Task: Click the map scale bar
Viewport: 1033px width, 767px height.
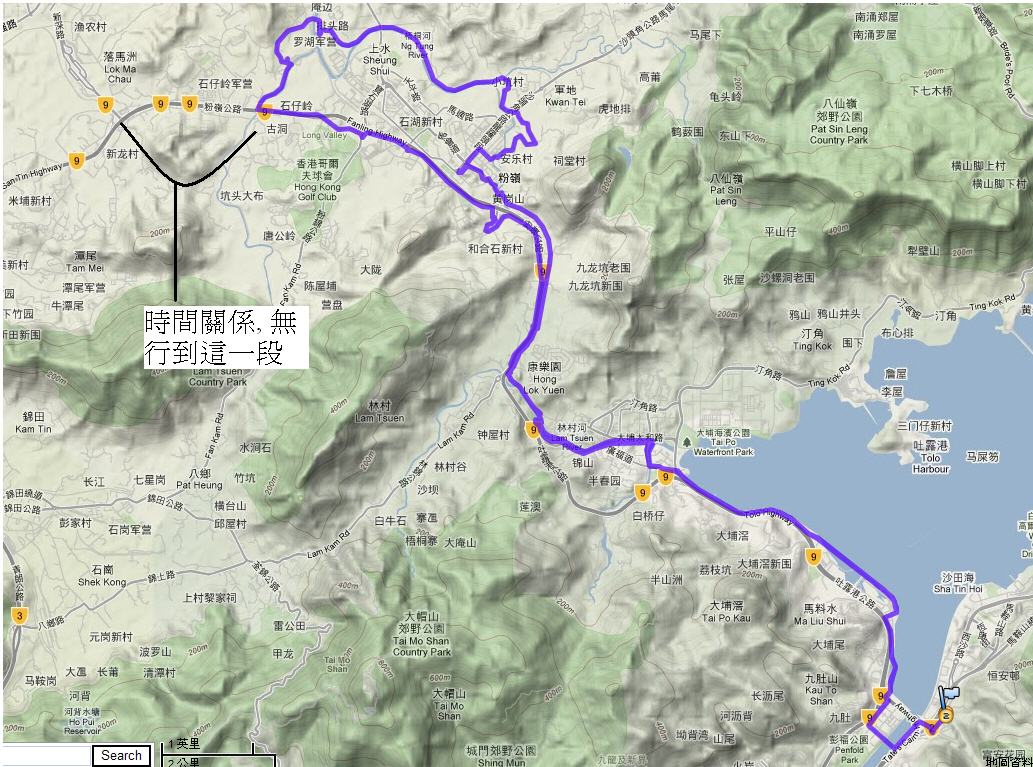Action: [x=219, y=753]
